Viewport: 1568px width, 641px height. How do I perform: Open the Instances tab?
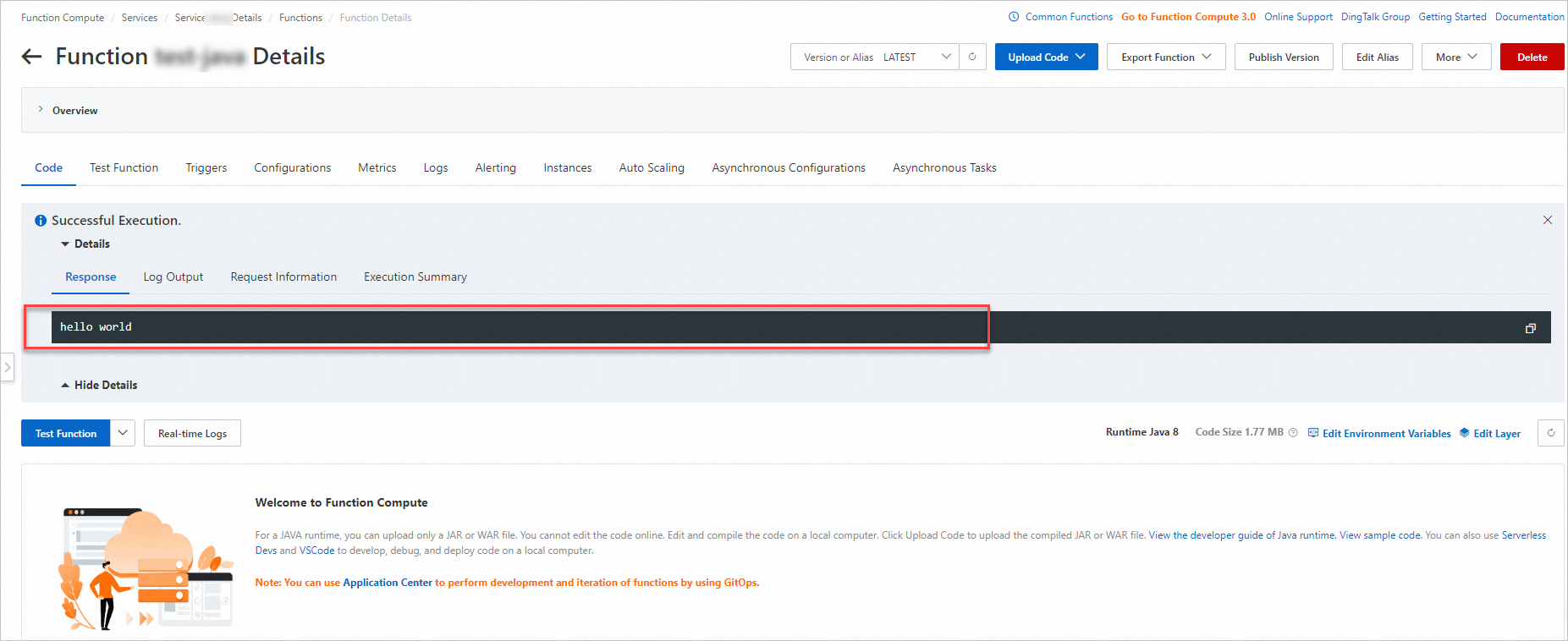pos(568,167)
